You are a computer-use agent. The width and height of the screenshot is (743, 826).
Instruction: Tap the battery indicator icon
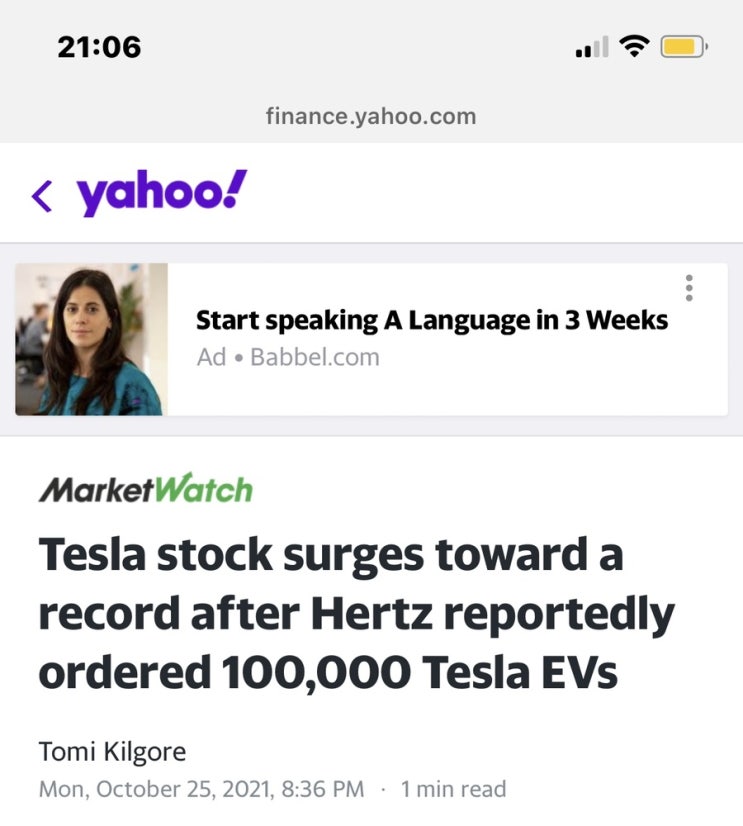click(684, 47)
